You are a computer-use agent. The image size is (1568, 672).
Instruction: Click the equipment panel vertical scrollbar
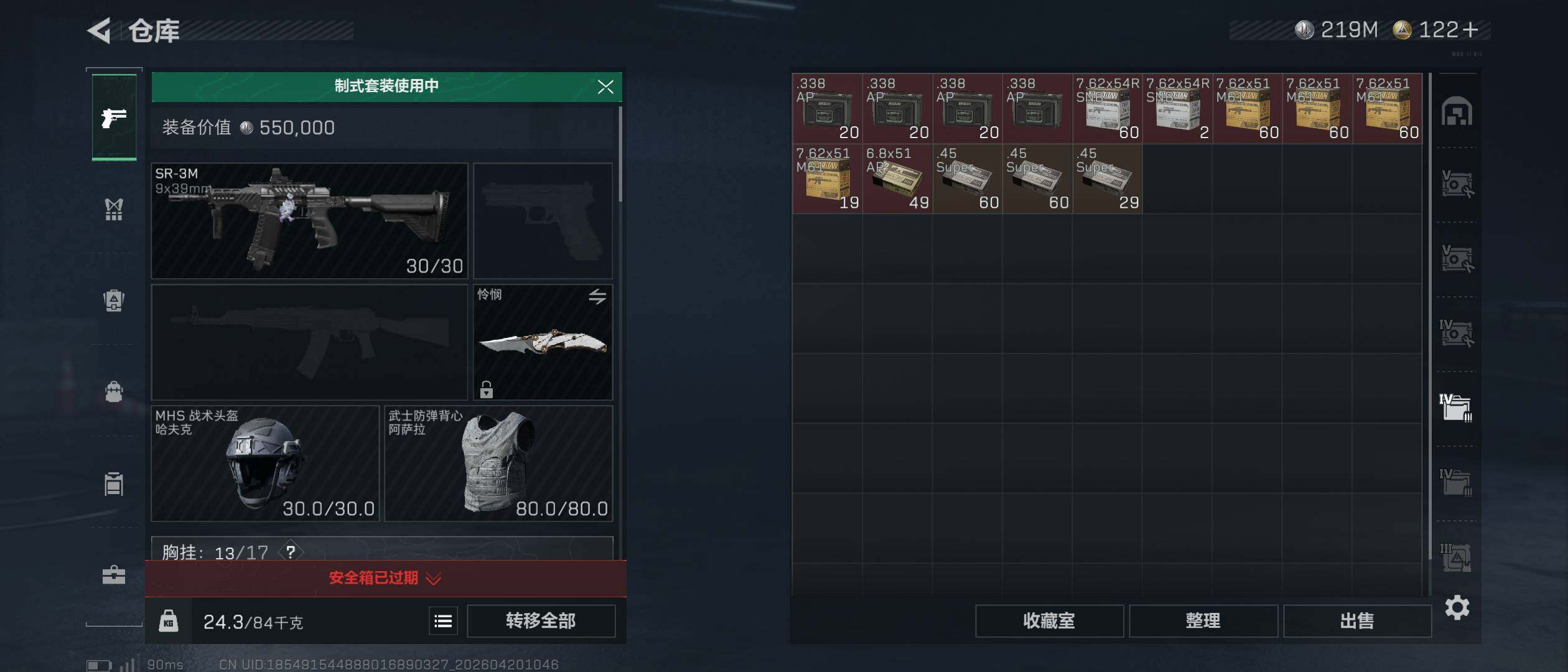click(x=620, y=154)
